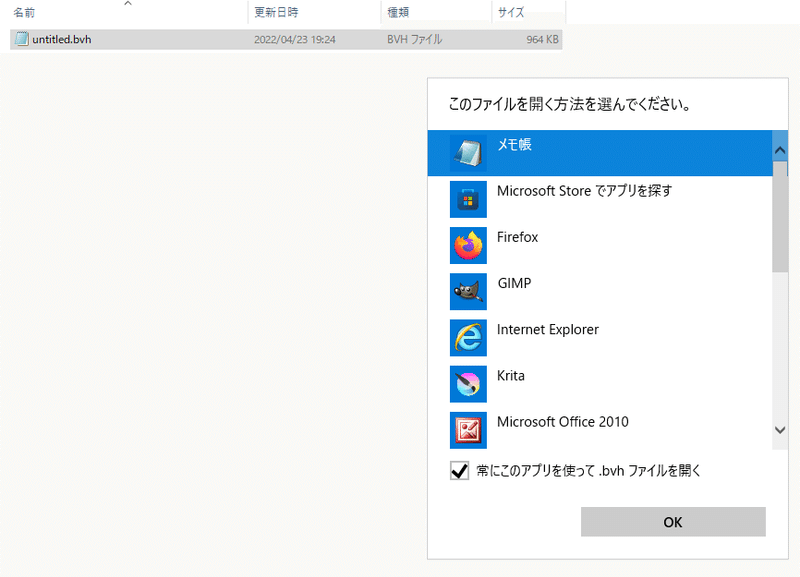Select the untitled.bvh file name

pyautogui.click(x=62, y=39)
